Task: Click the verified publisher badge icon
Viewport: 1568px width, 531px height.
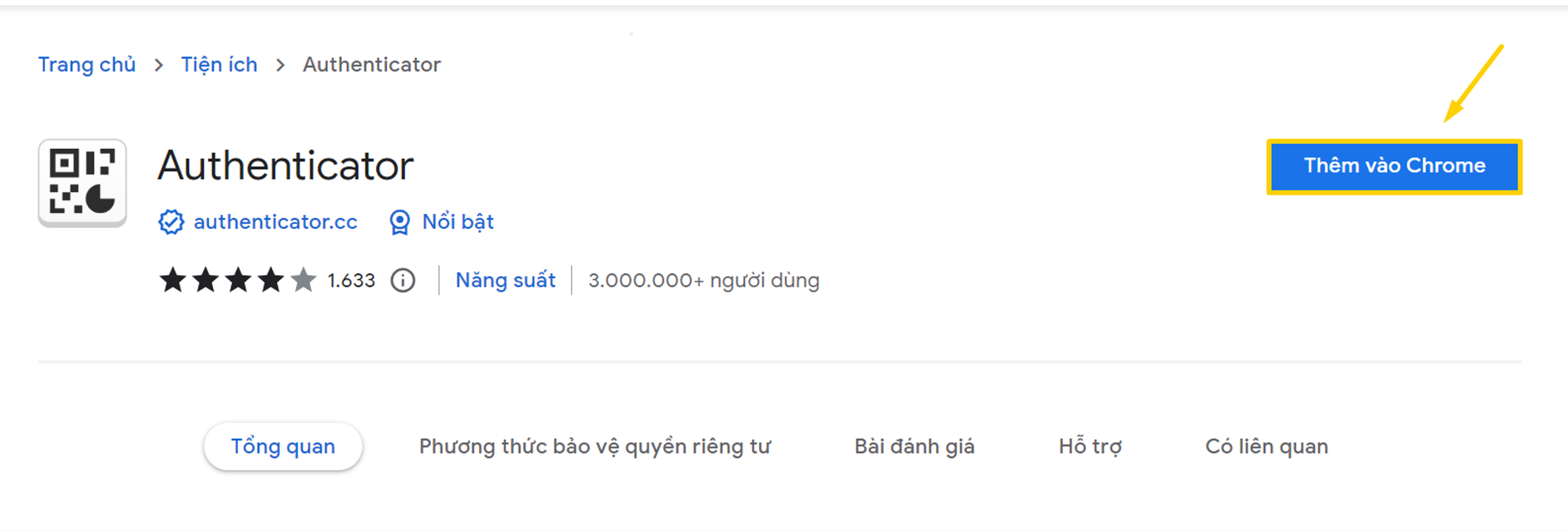Action: point(171,222)
